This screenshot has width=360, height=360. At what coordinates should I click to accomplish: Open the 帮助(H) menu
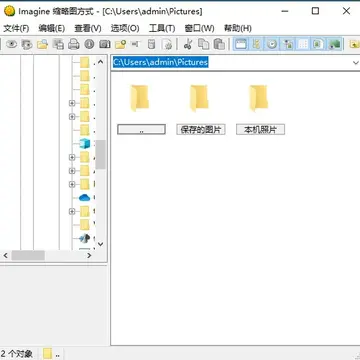(x=238, y=28)
